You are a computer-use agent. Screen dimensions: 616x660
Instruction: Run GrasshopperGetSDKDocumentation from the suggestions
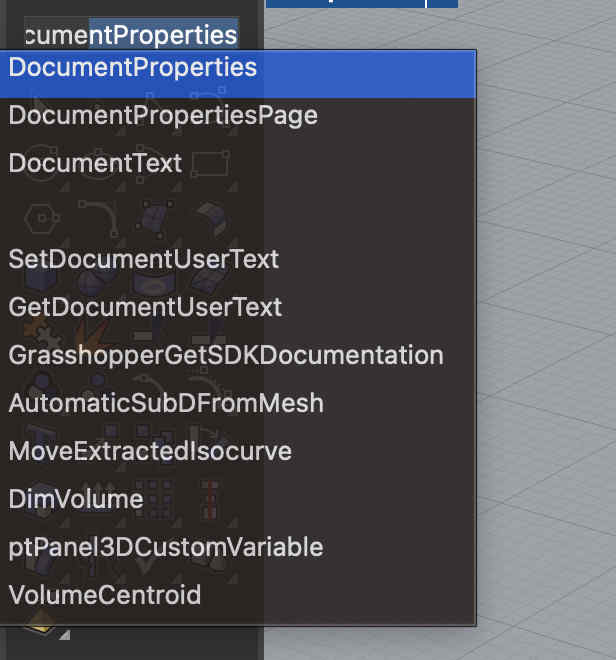click(225, 355)
